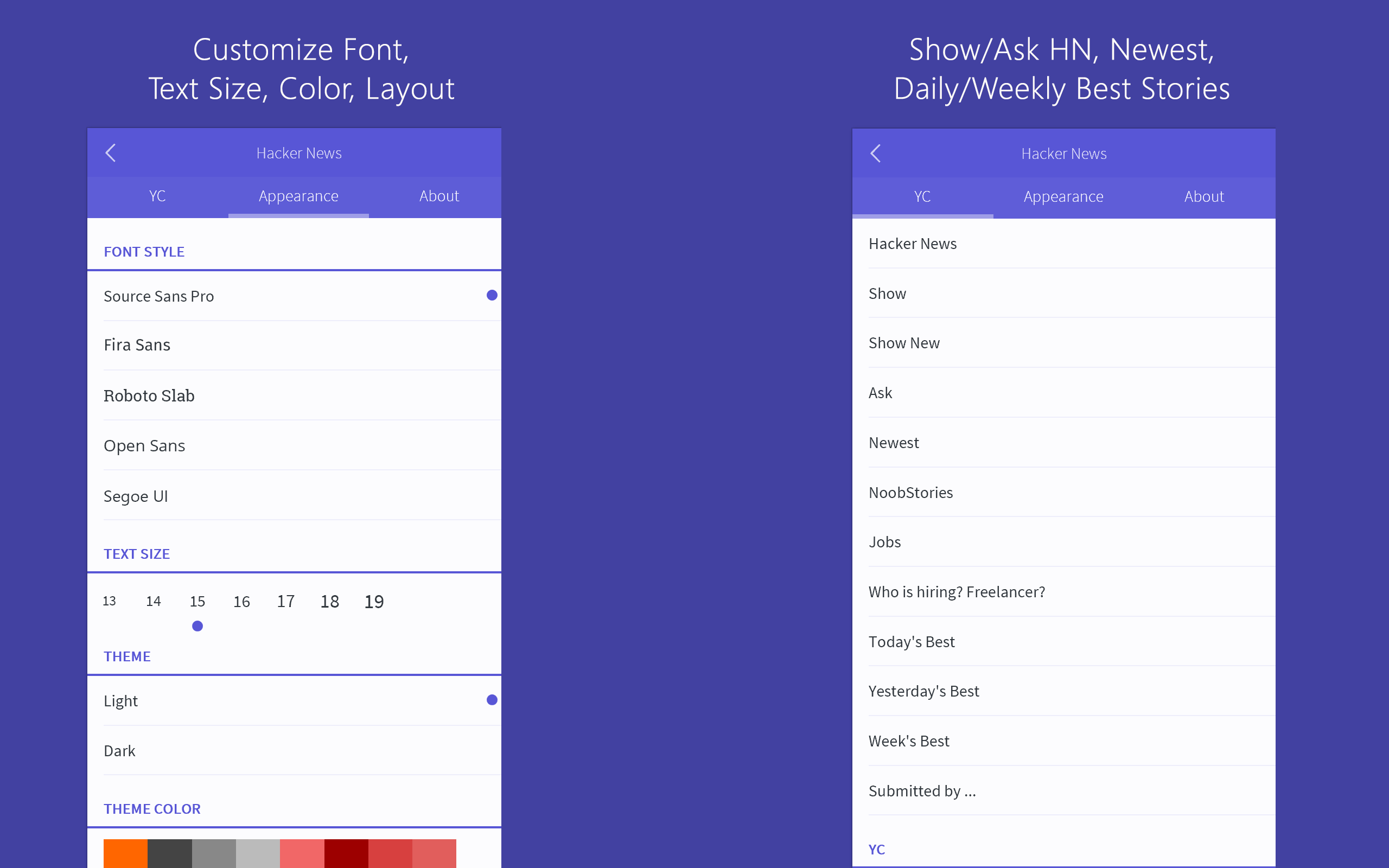Set text size to 17
This screenshot has height=868, width=1389.
click(x=286, y=602)
